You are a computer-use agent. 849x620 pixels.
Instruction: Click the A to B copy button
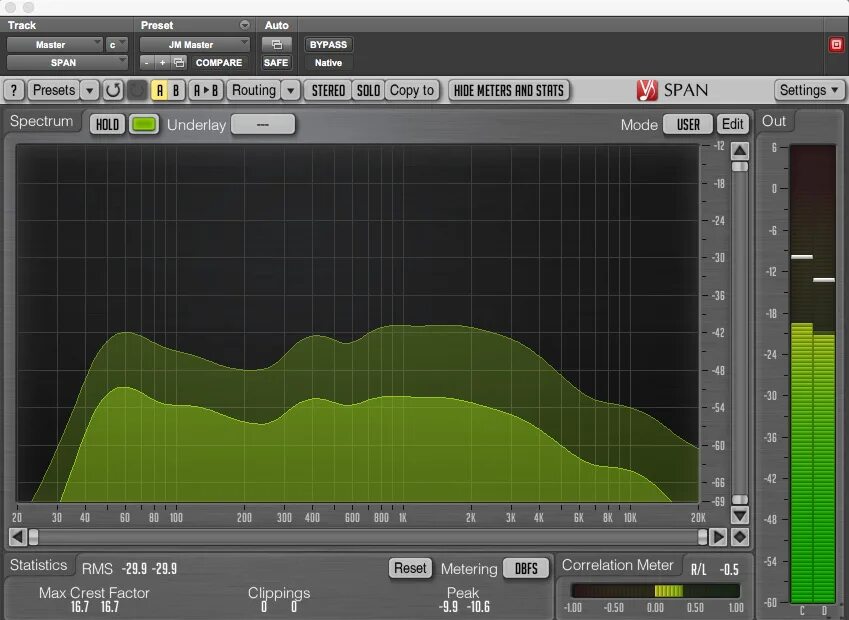206,90
